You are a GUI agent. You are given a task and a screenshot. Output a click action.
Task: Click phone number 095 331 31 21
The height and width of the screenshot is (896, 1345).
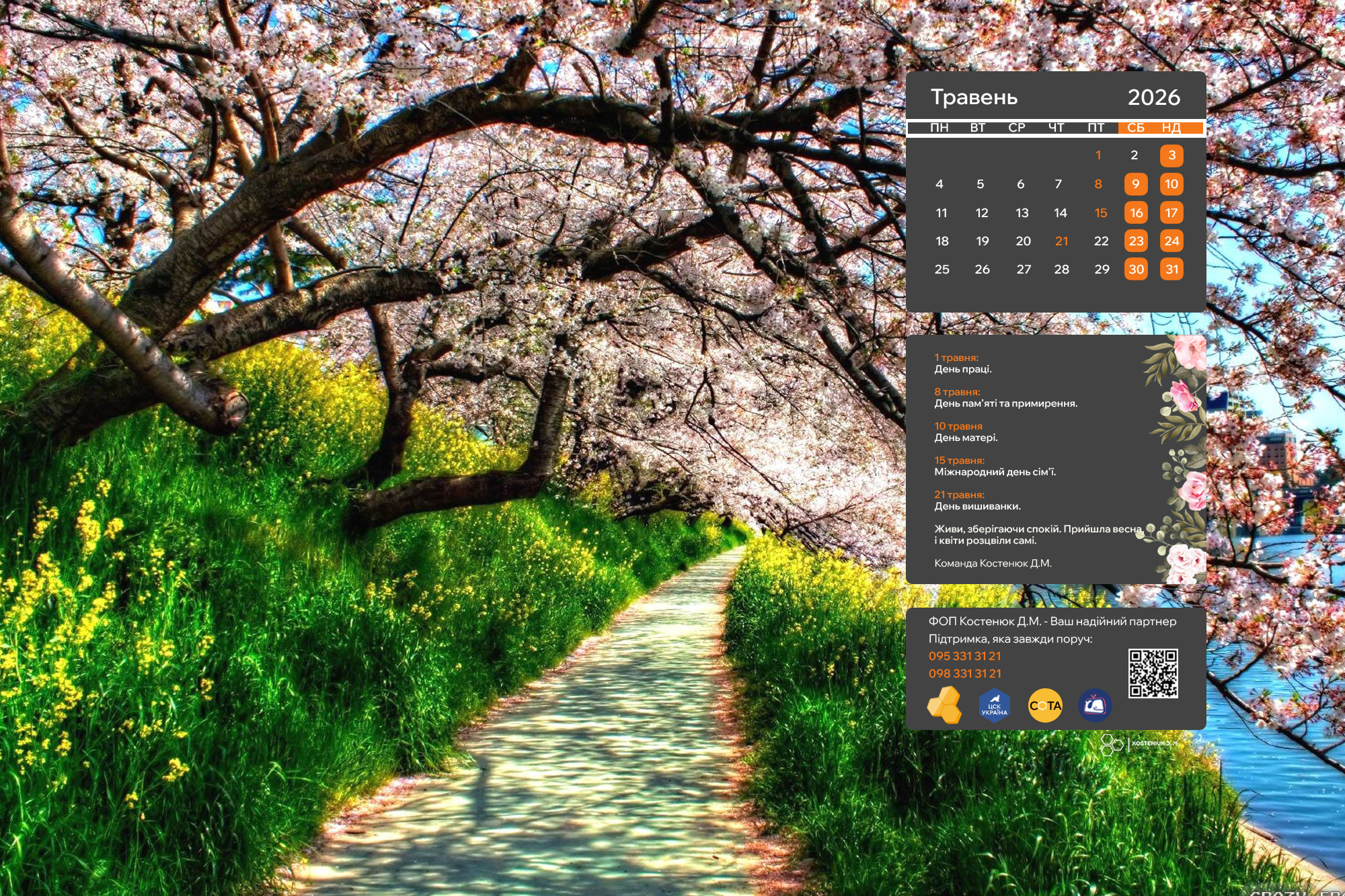[964, 656]
